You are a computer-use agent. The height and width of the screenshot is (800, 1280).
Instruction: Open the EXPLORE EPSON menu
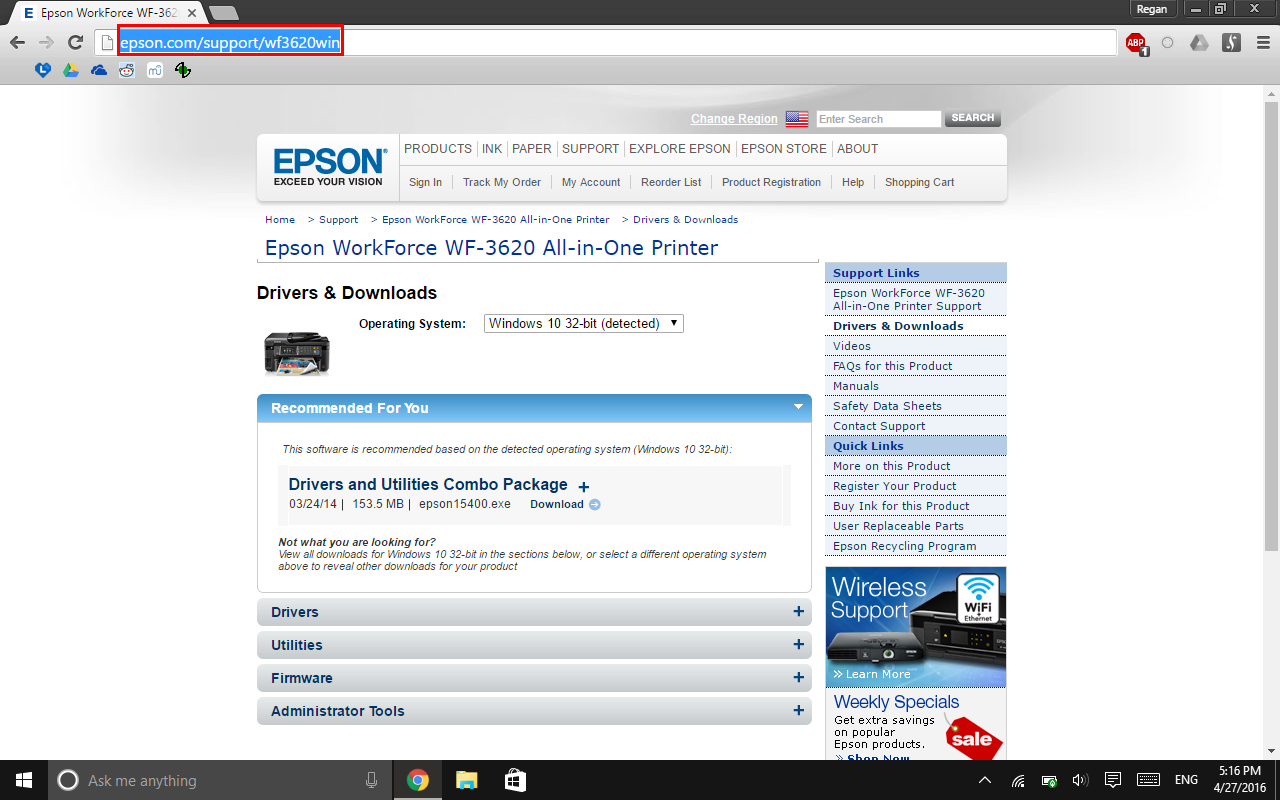coord(680,149)
